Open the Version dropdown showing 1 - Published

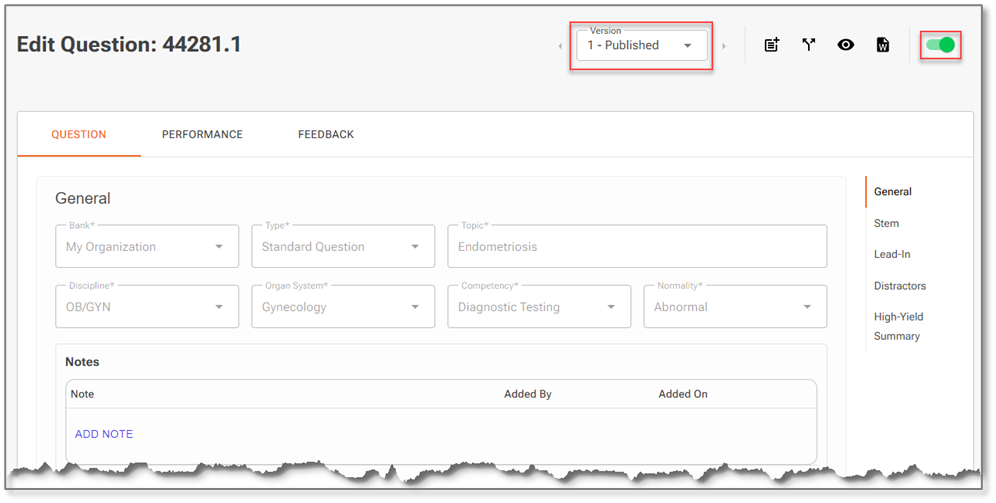pyautogui.click(x=642, y=46)
